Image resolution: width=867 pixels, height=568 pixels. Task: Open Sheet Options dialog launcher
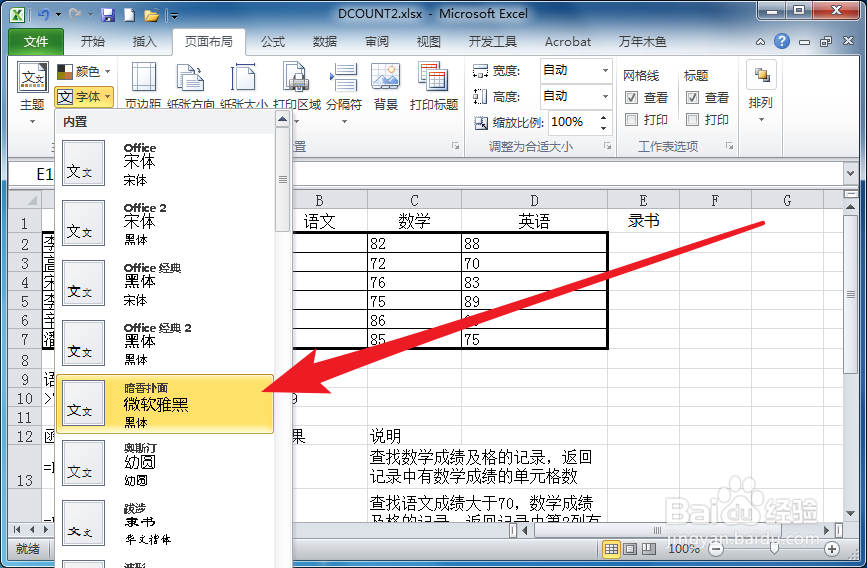click(x=729, y=146)
